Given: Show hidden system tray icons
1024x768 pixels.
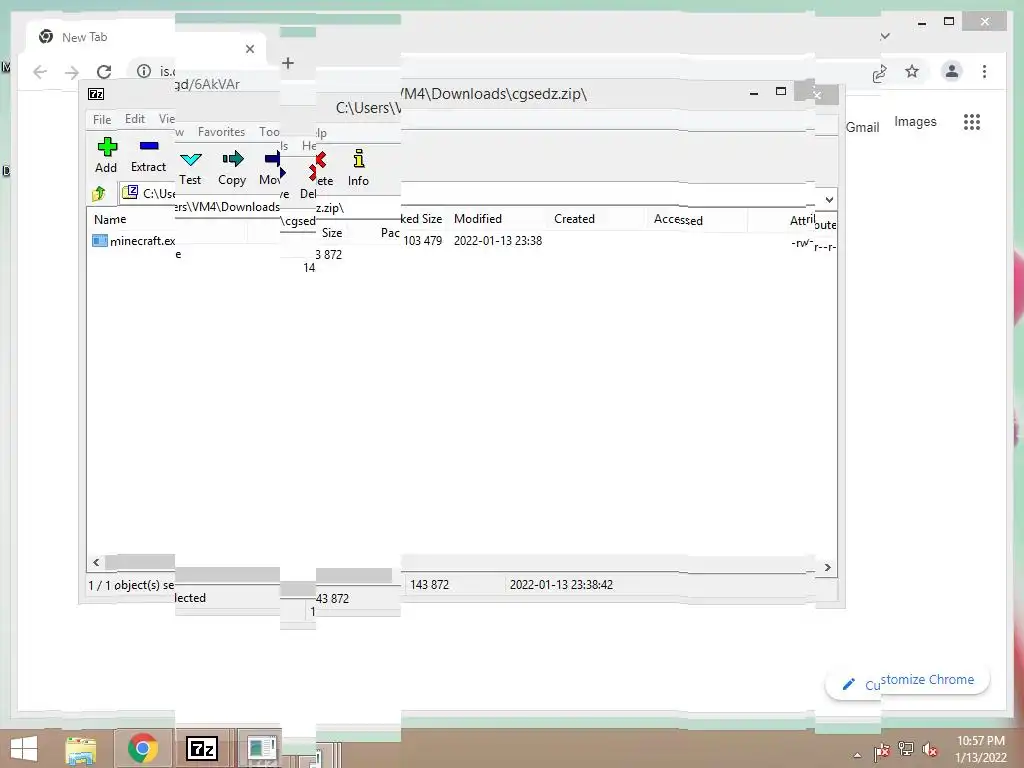Looking at the screenshot, I should pyautogui.click(x=857, y=756).
